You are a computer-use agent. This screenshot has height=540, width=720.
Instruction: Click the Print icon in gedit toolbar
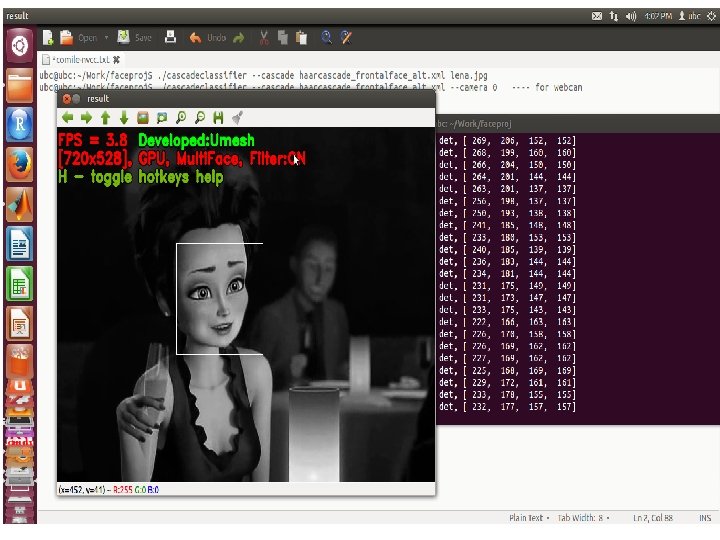pos(170,37)
